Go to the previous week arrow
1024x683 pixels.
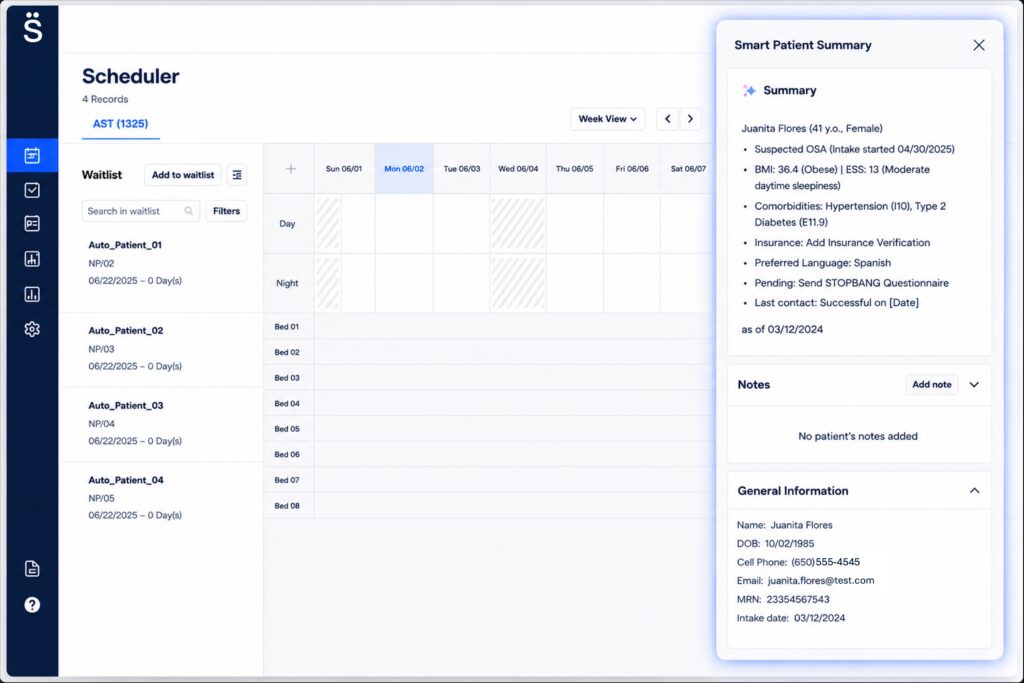click(x=667, y=119)
